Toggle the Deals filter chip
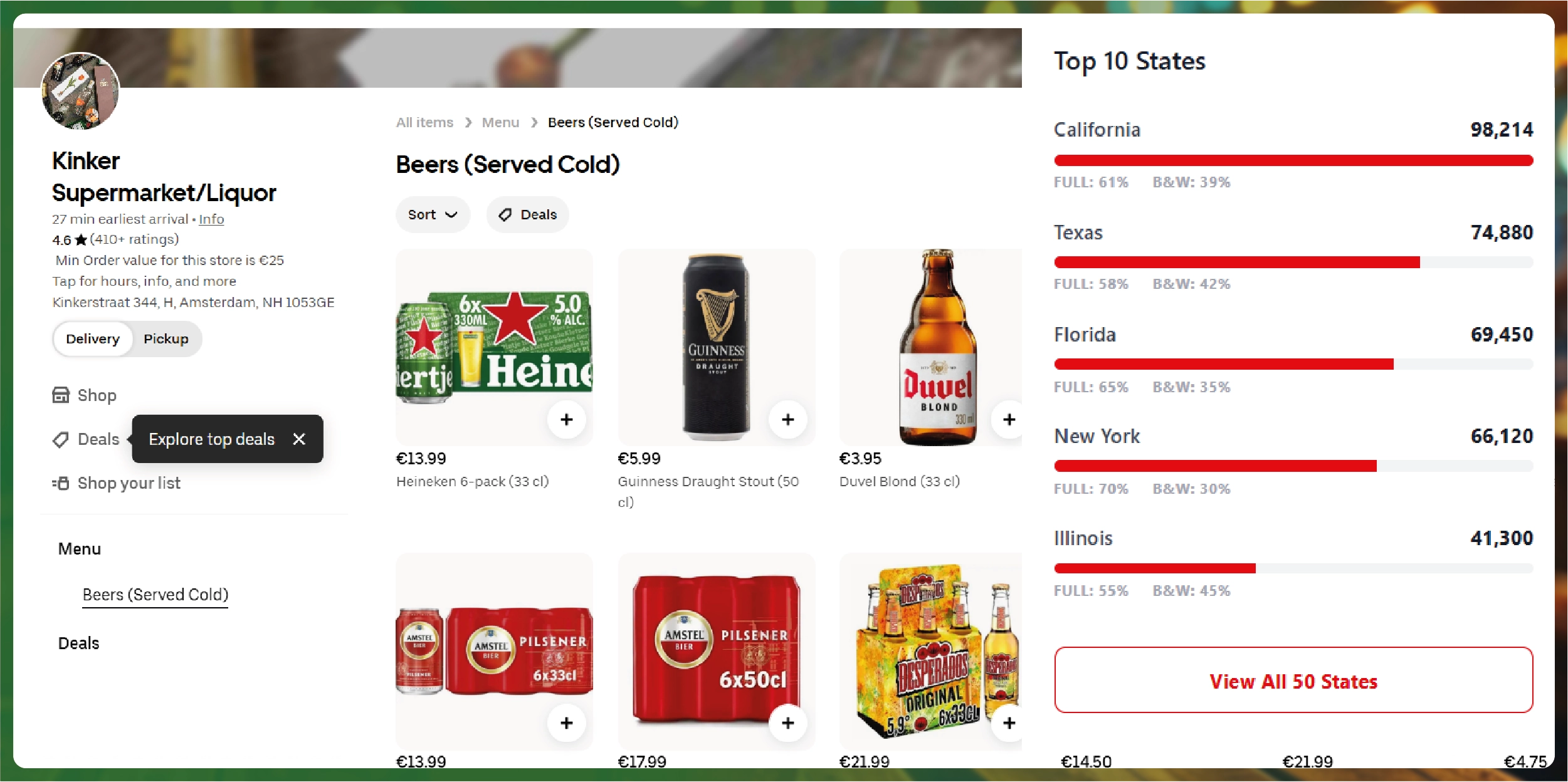The width and height of the screenshot is (1568, 782). click(527, 215)
